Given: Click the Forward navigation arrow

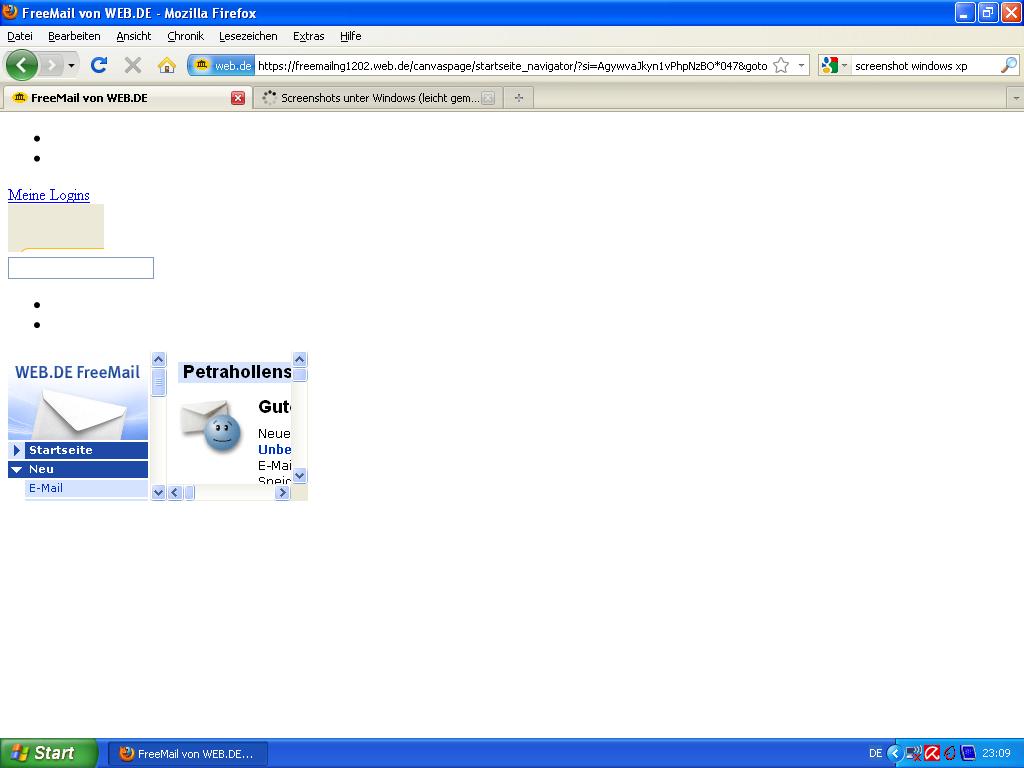Looking at the screenshot, I should (x=52, y=65).
